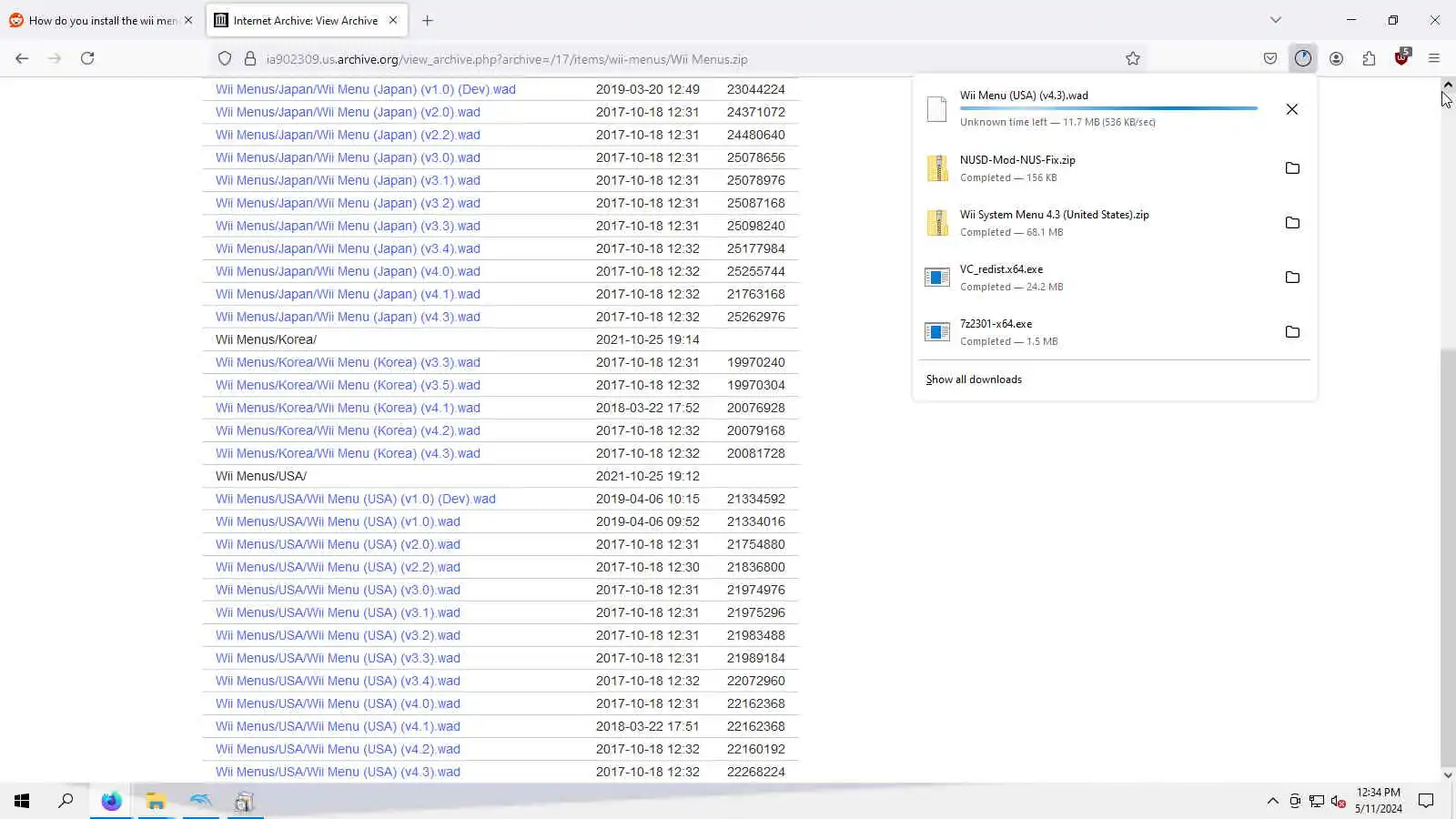Click the page vertical scrollbar thumb
1456x819 pixels.
[x=1448, y=557]
